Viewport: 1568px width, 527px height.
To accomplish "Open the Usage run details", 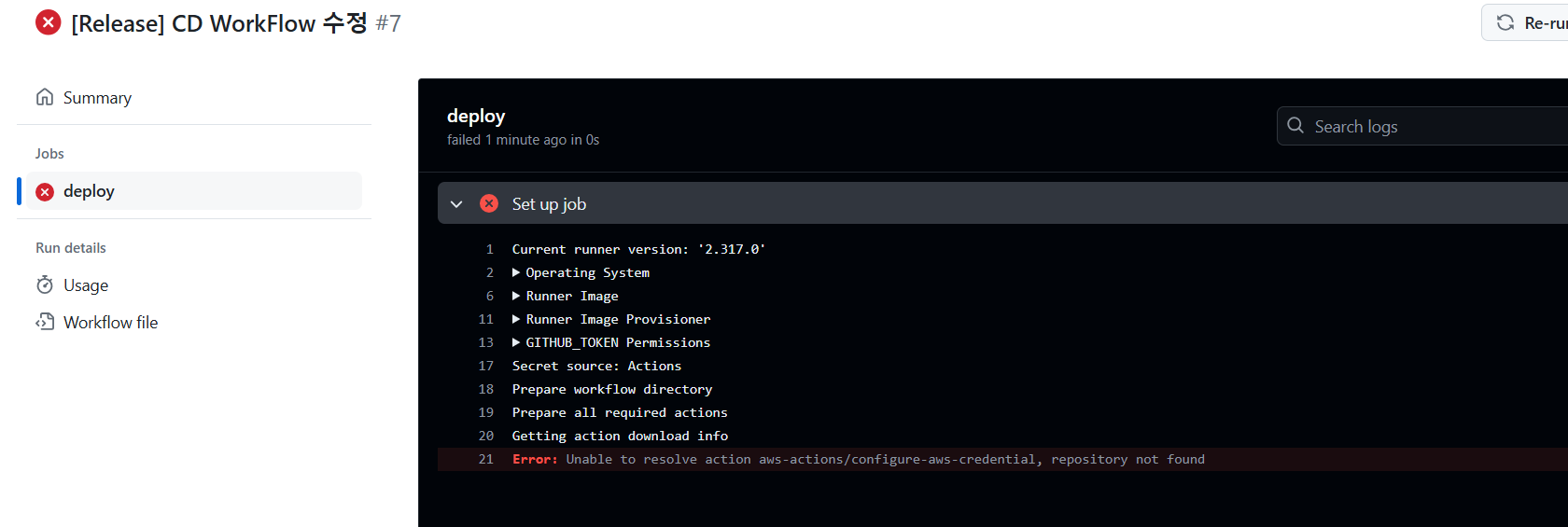I will tap(86, 285).
